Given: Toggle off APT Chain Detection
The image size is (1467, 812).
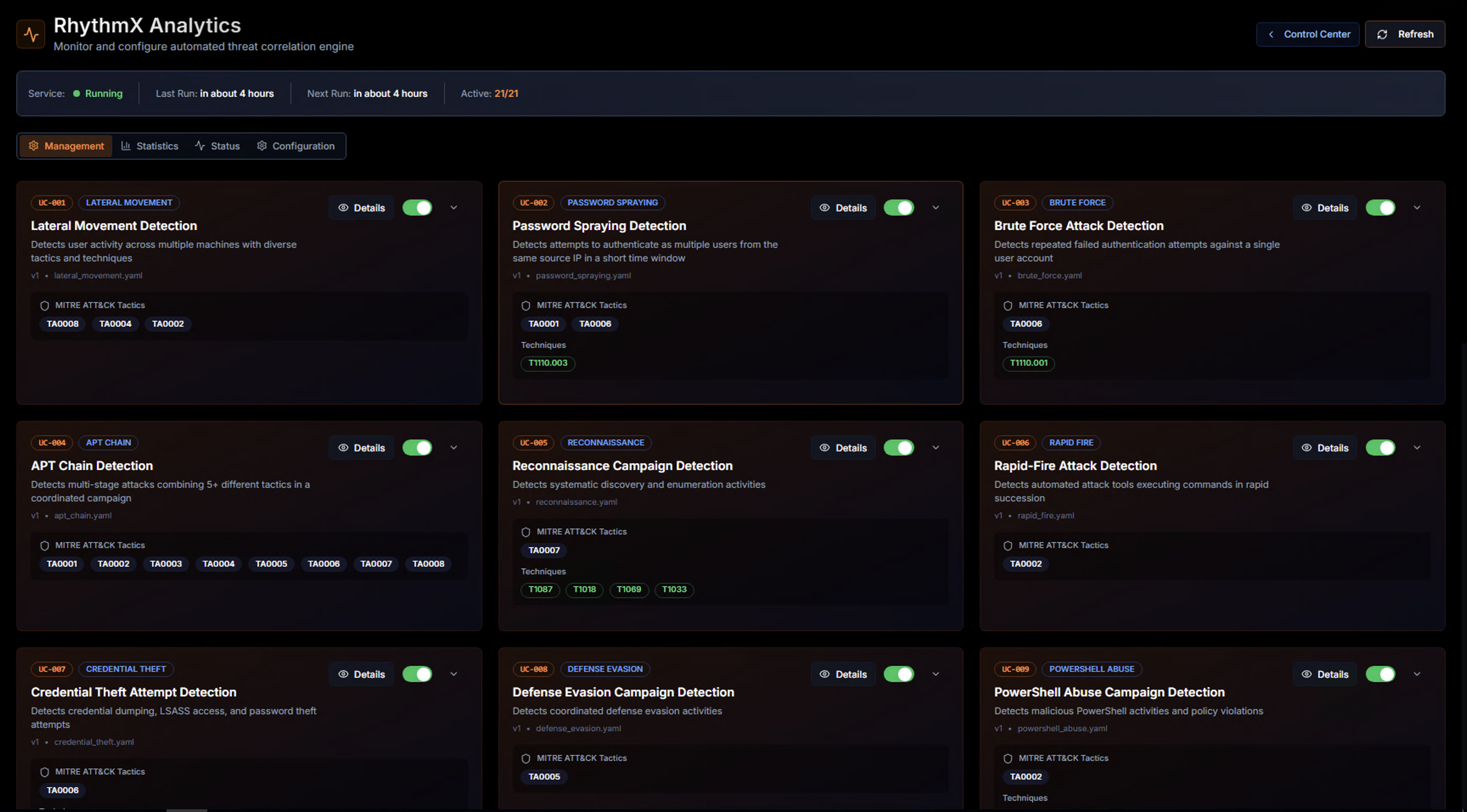Looking at the screenshot, I should pyautogui.click(x=417, y=448).
